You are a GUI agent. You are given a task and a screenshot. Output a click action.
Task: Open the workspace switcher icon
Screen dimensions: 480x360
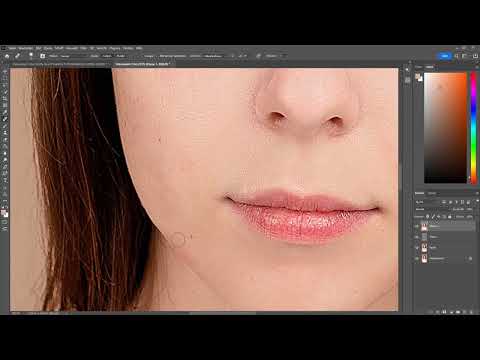(464, 56)
